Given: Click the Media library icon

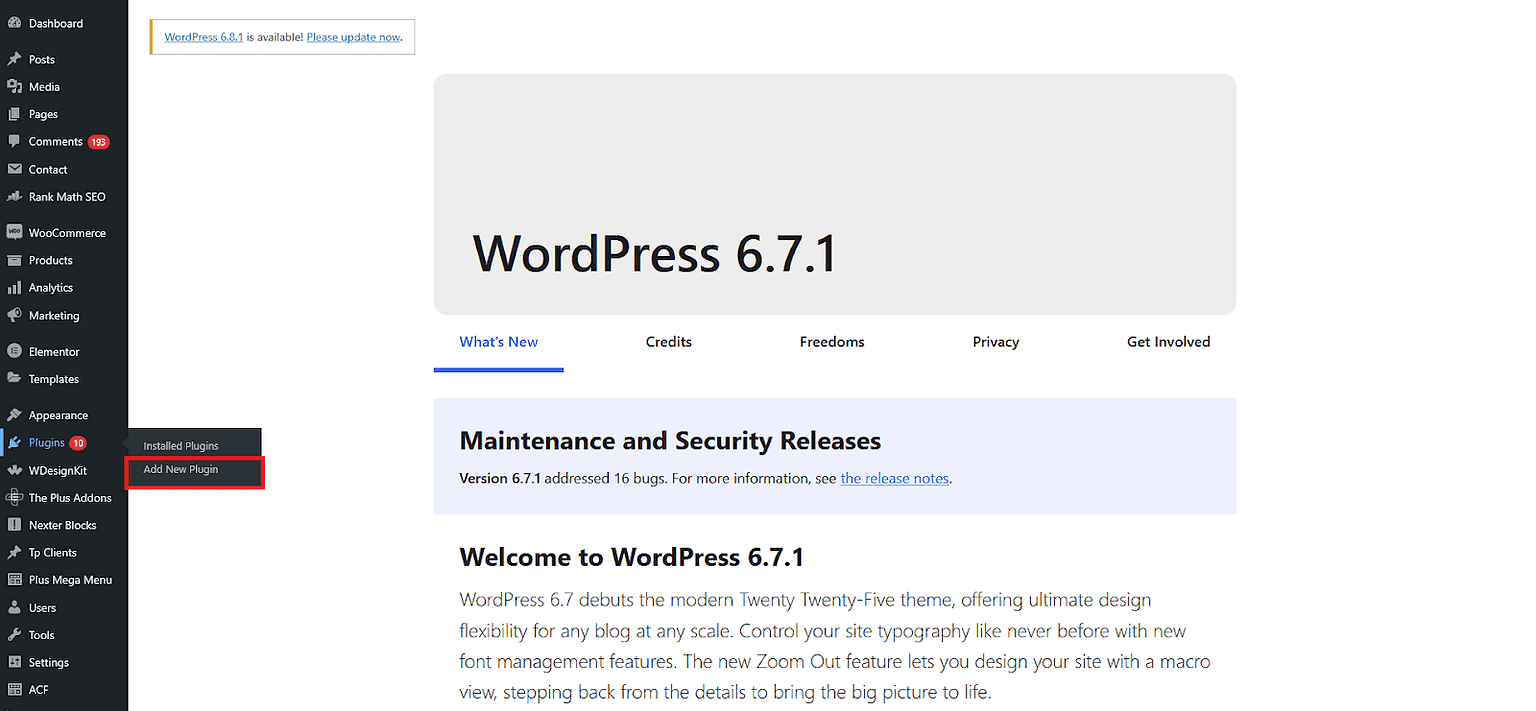Looking at the screenshot, I should (x=14, y=86).
